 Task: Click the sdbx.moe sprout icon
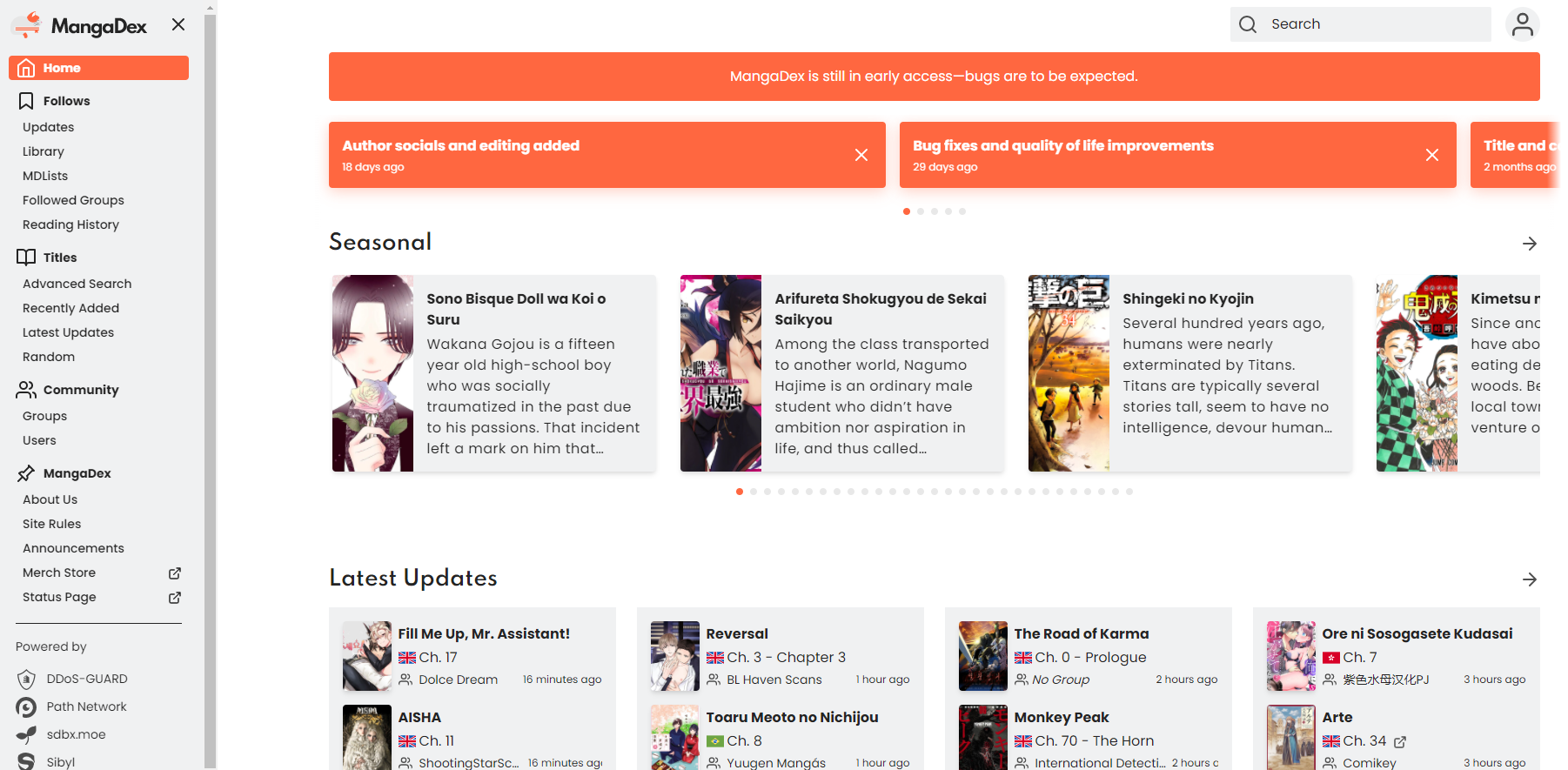27,734
